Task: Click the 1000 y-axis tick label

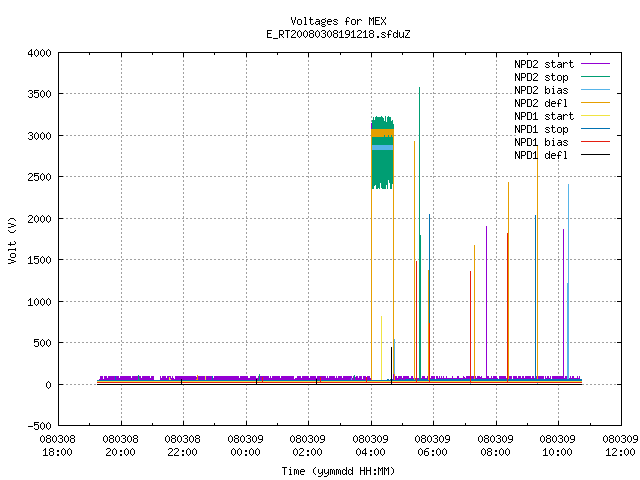Action: pyautogui.click(x=39, y=302)
